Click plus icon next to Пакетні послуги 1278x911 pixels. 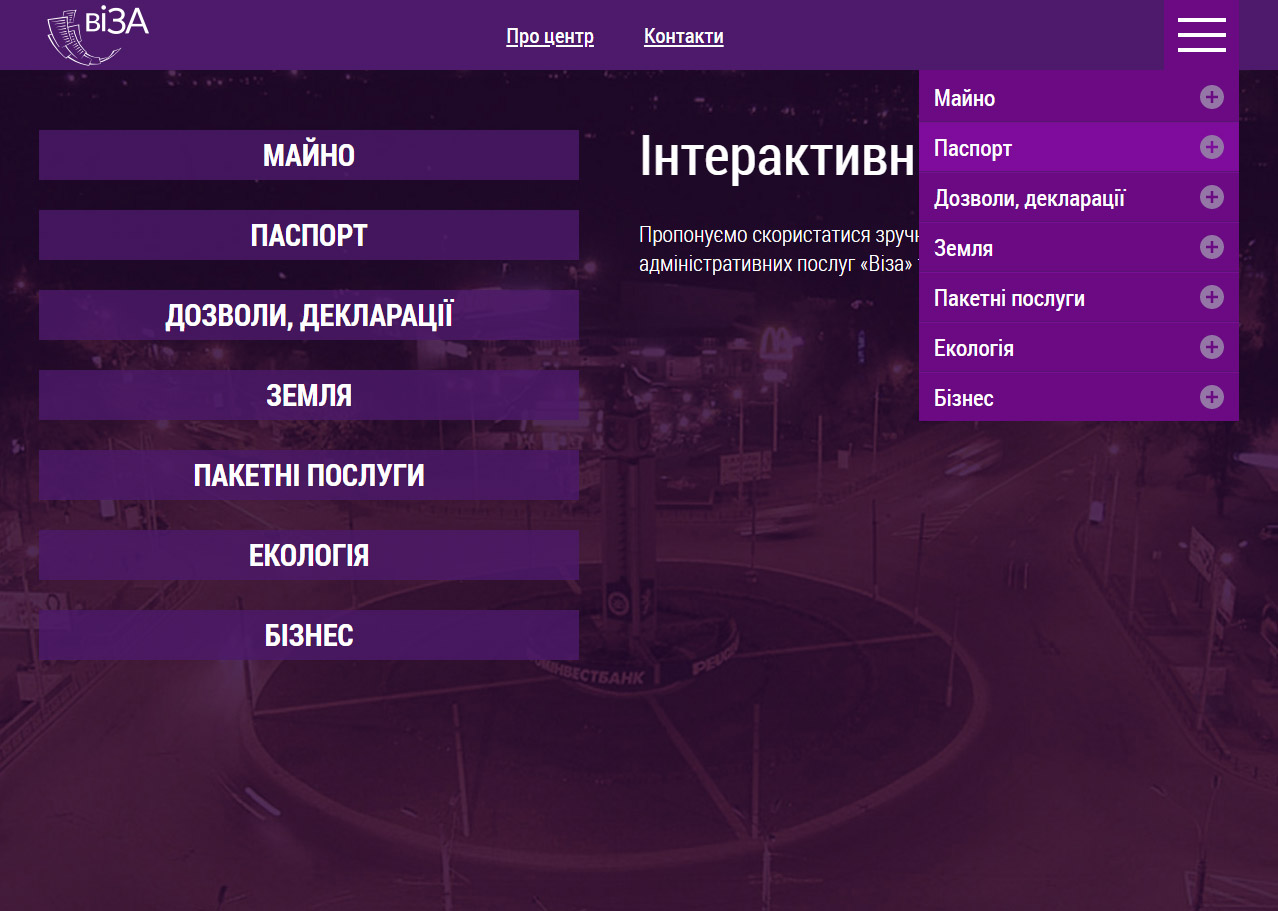click(x=1211, y=297)
